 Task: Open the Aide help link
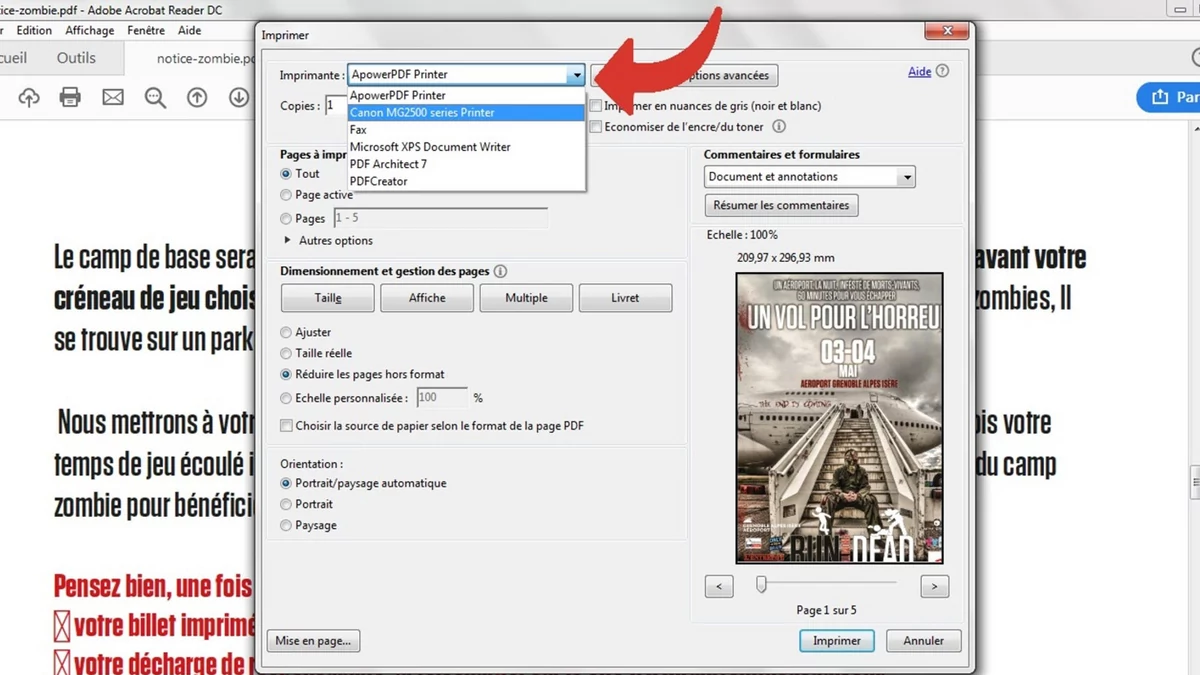click(919, 72)
